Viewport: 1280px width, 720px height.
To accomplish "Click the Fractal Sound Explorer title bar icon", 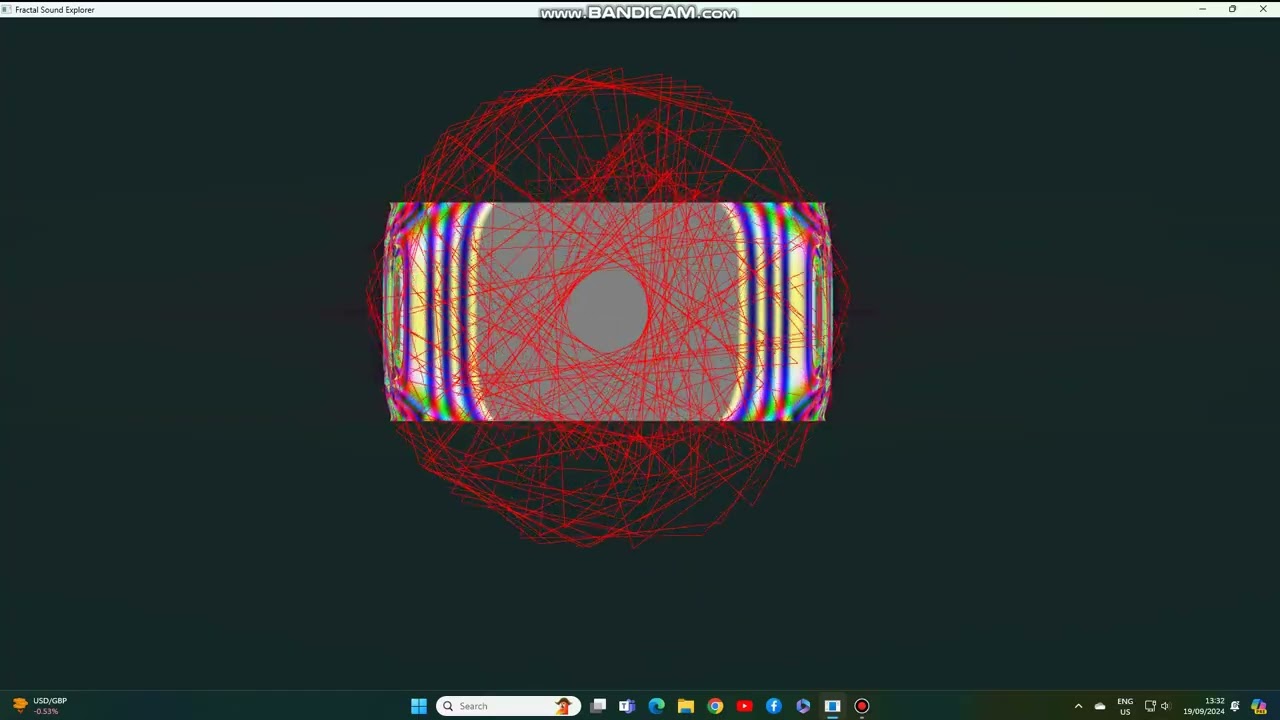I will click(x=7, y=9).
